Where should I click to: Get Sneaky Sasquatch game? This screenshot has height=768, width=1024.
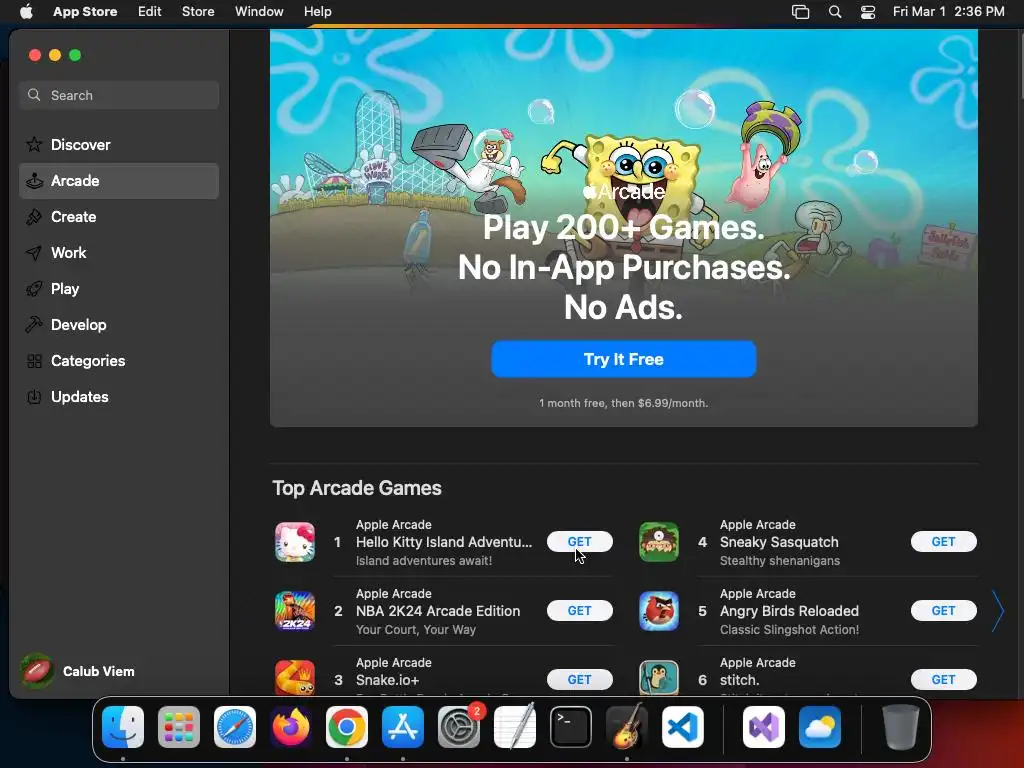point(944,541)
